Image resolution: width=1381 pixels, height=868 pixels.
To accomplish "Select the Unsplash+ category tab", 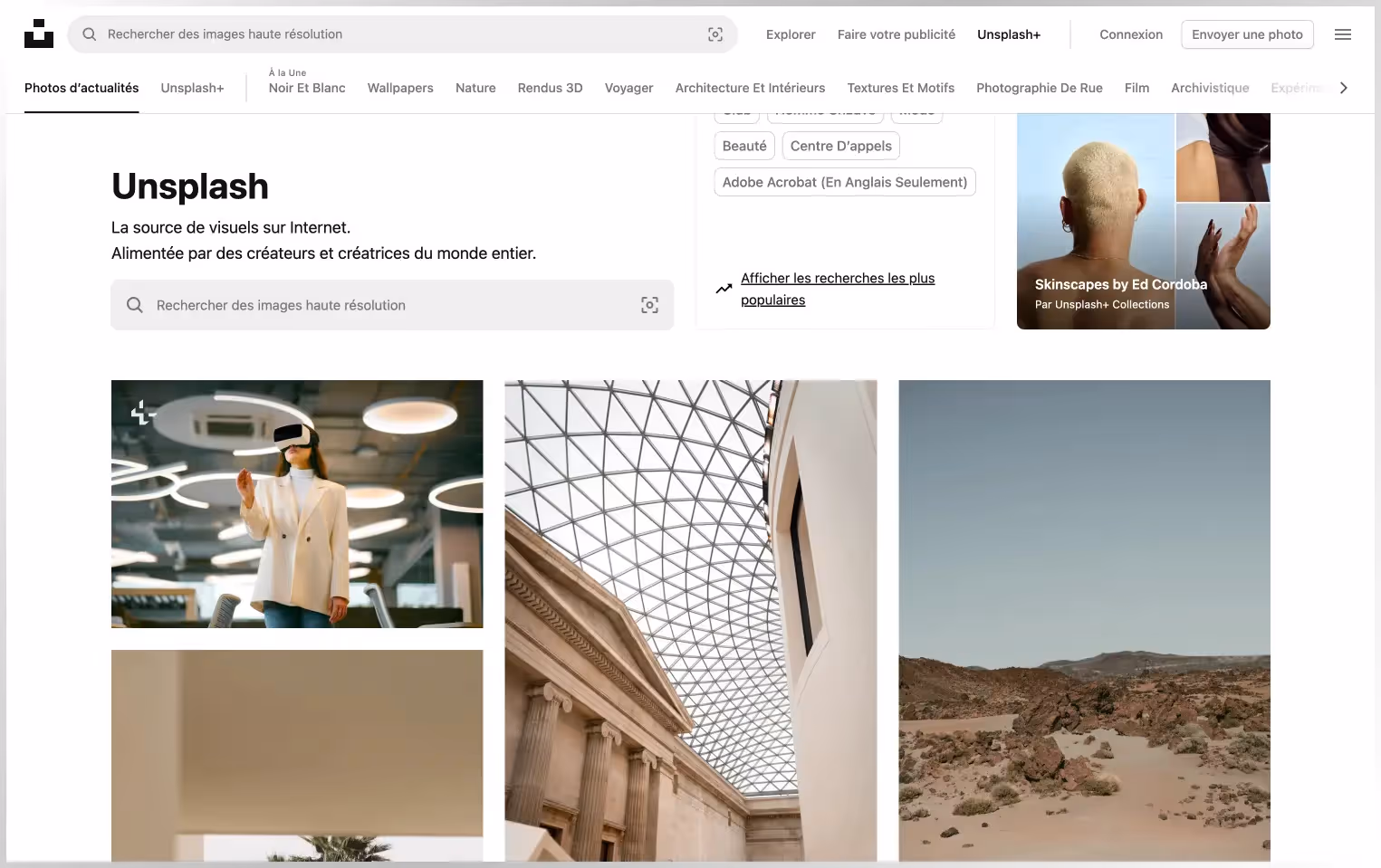I will click(x=192, y=88).
